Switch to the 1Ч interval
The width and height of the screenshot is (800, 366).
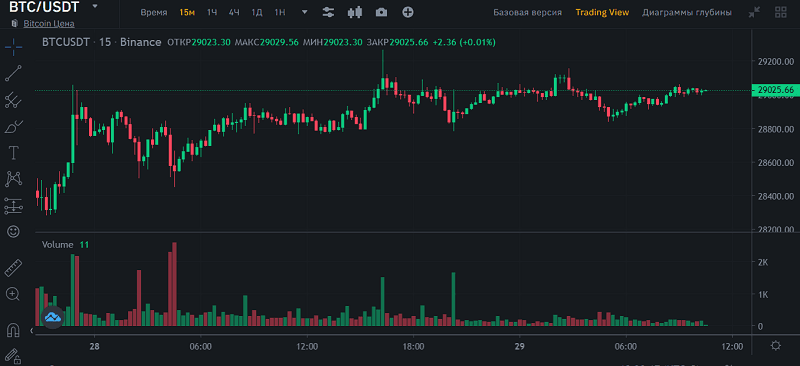click(x=212, y=12)
